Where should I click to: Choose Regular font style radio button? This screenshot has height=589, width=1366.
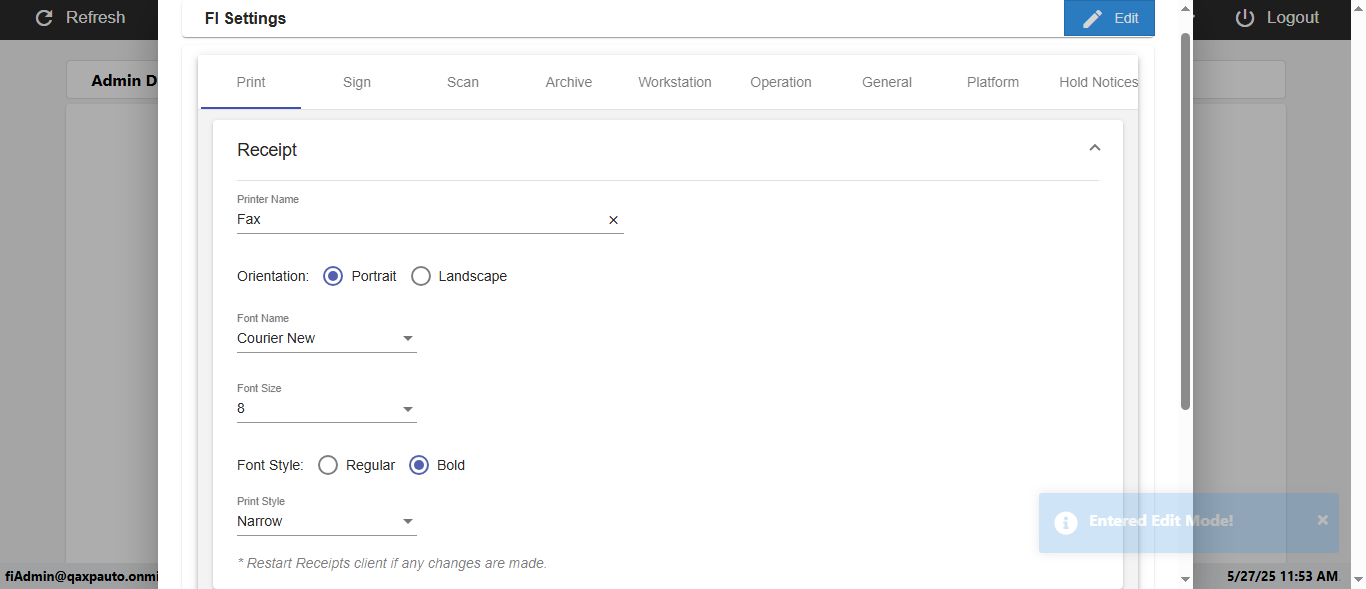click(328, 465)
